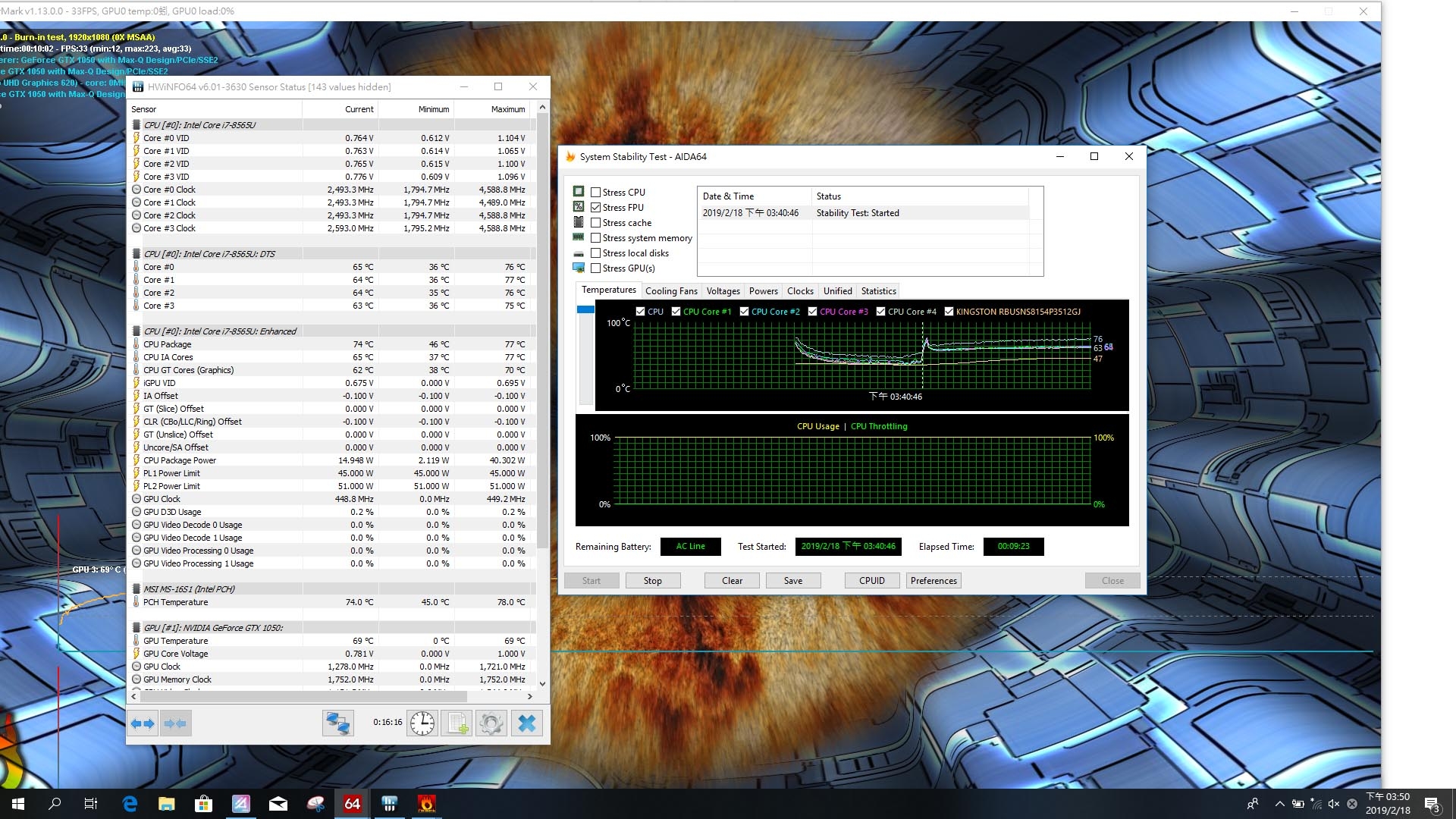The image size is (1456, 819).
Task: Reset HWiNFO sensor clock timer icon
Action: (422, 723)
